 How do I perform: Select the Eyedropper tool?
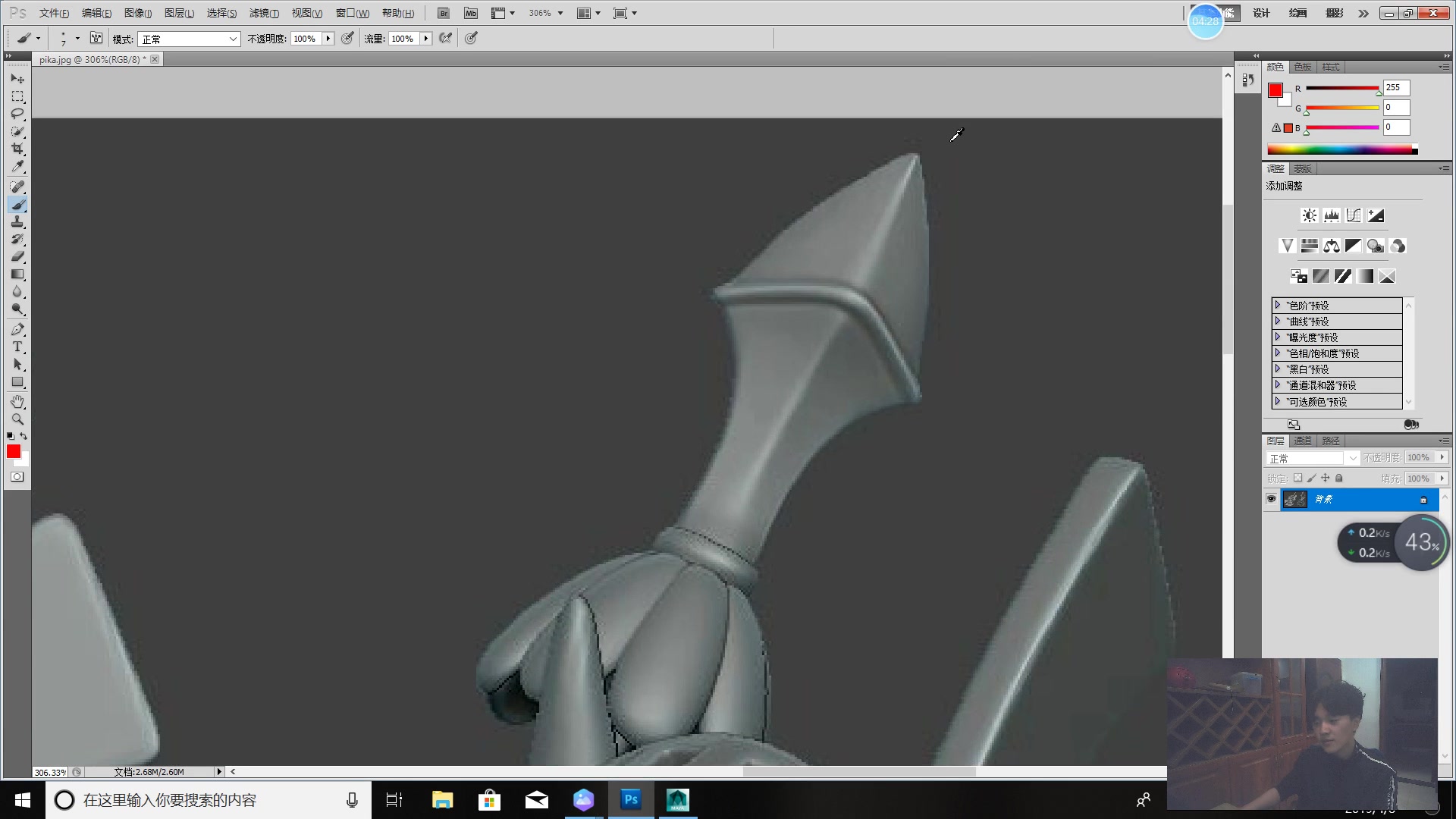pos(17,167)
